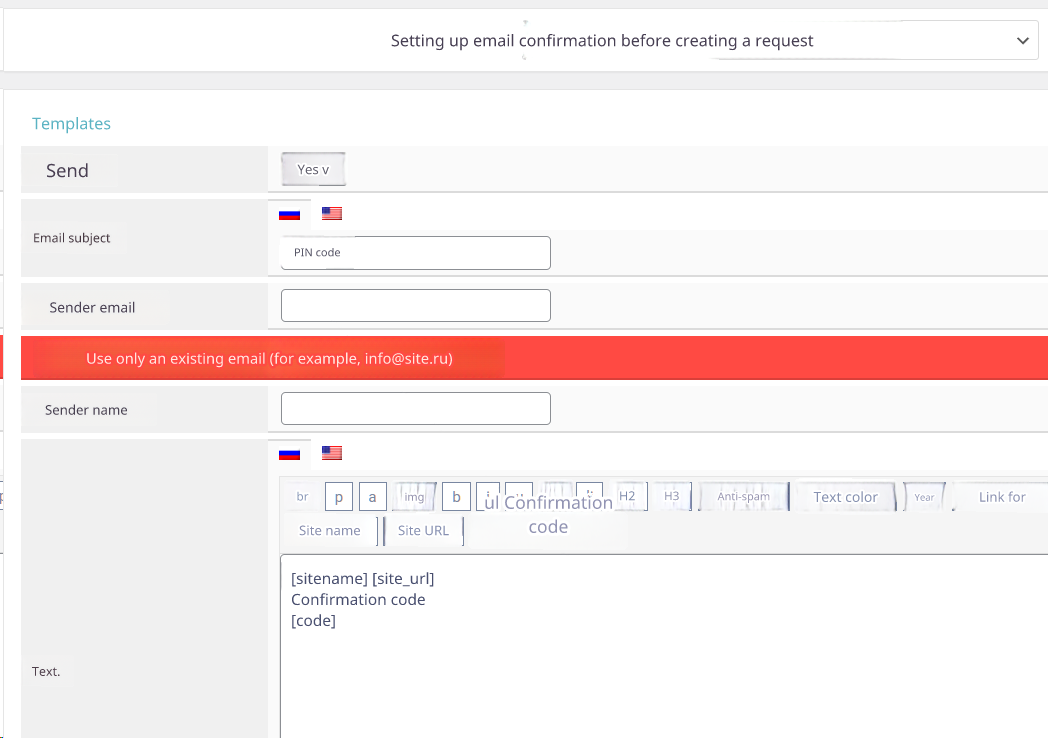
Task: Open the Send Yes dropdown
Action: (313, 170)
